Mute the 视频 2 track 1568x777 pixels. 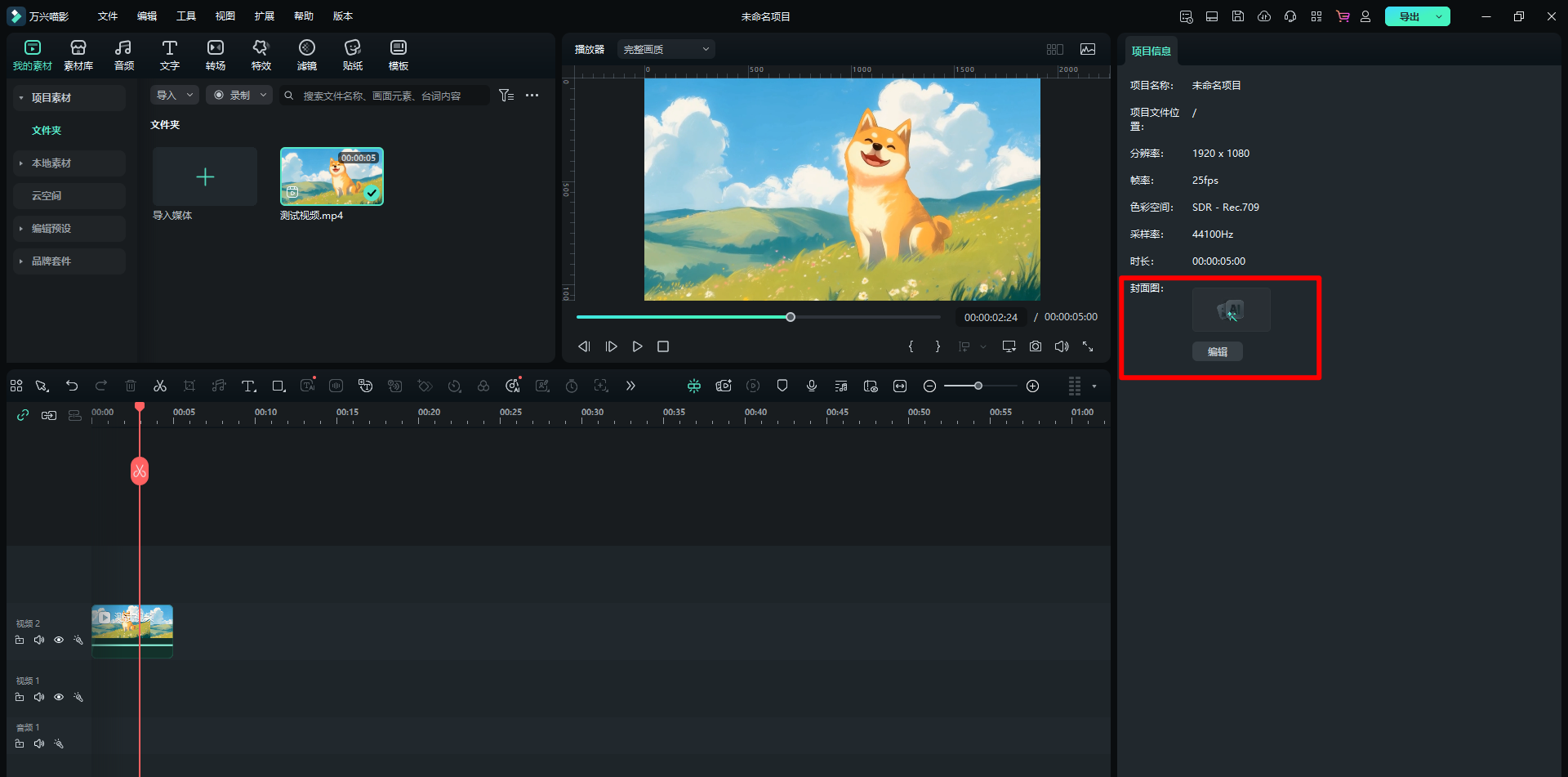pyautogui.click(x=39, y=640)
